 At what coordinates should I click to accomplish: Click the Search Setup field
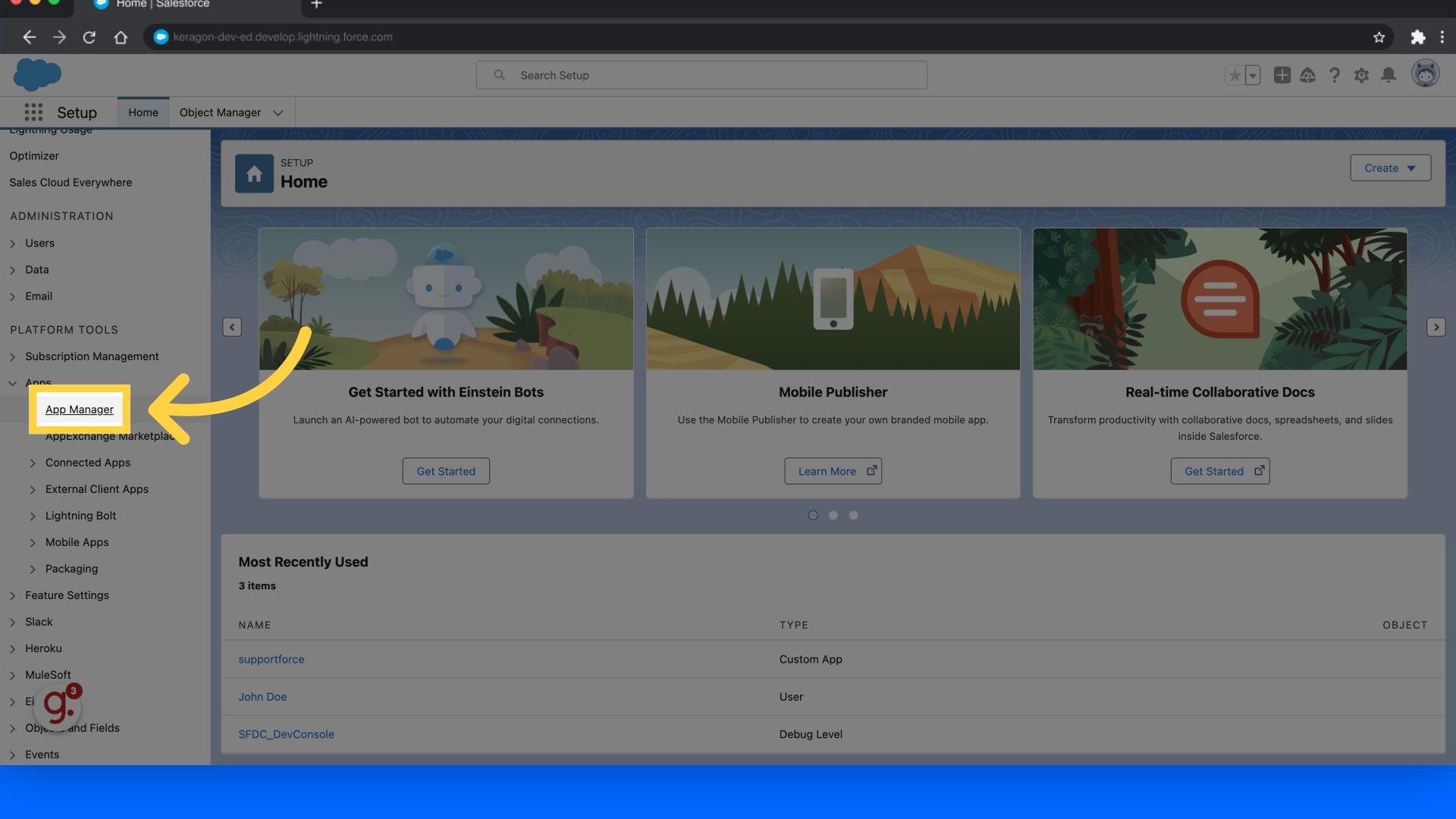(x=701, y=75)
